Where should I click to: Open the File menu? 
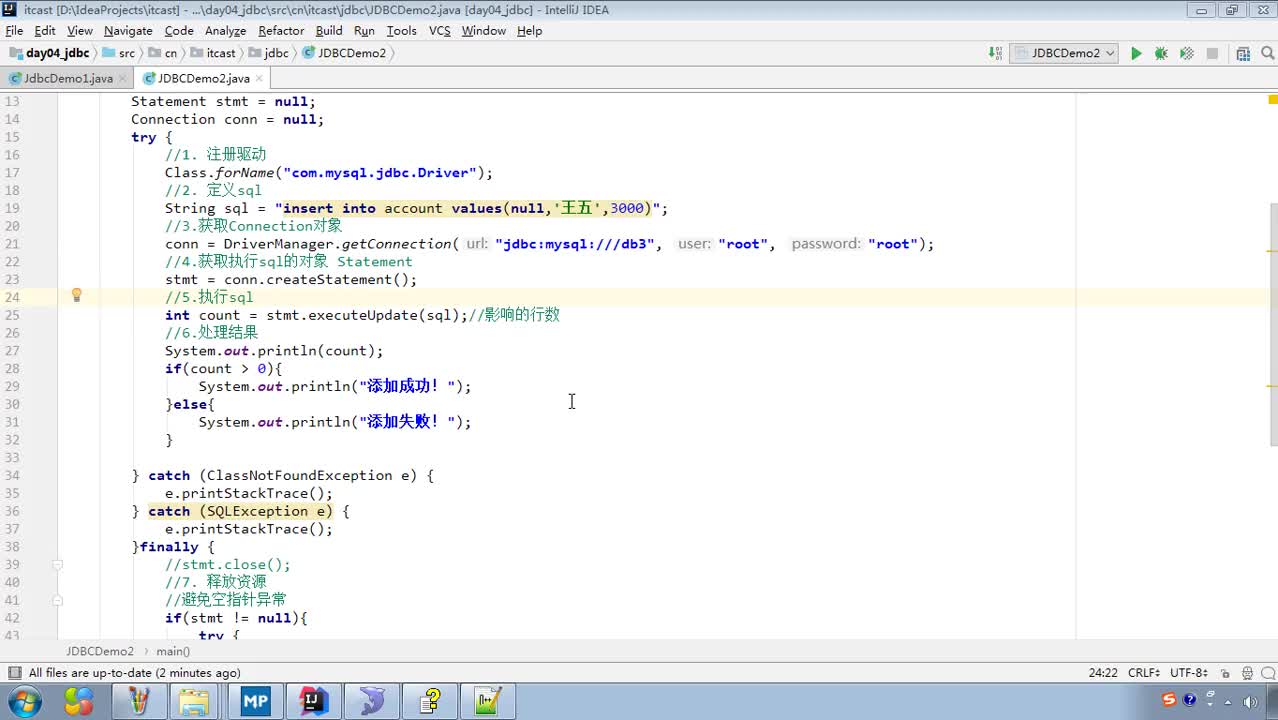[x=14, y=31]
